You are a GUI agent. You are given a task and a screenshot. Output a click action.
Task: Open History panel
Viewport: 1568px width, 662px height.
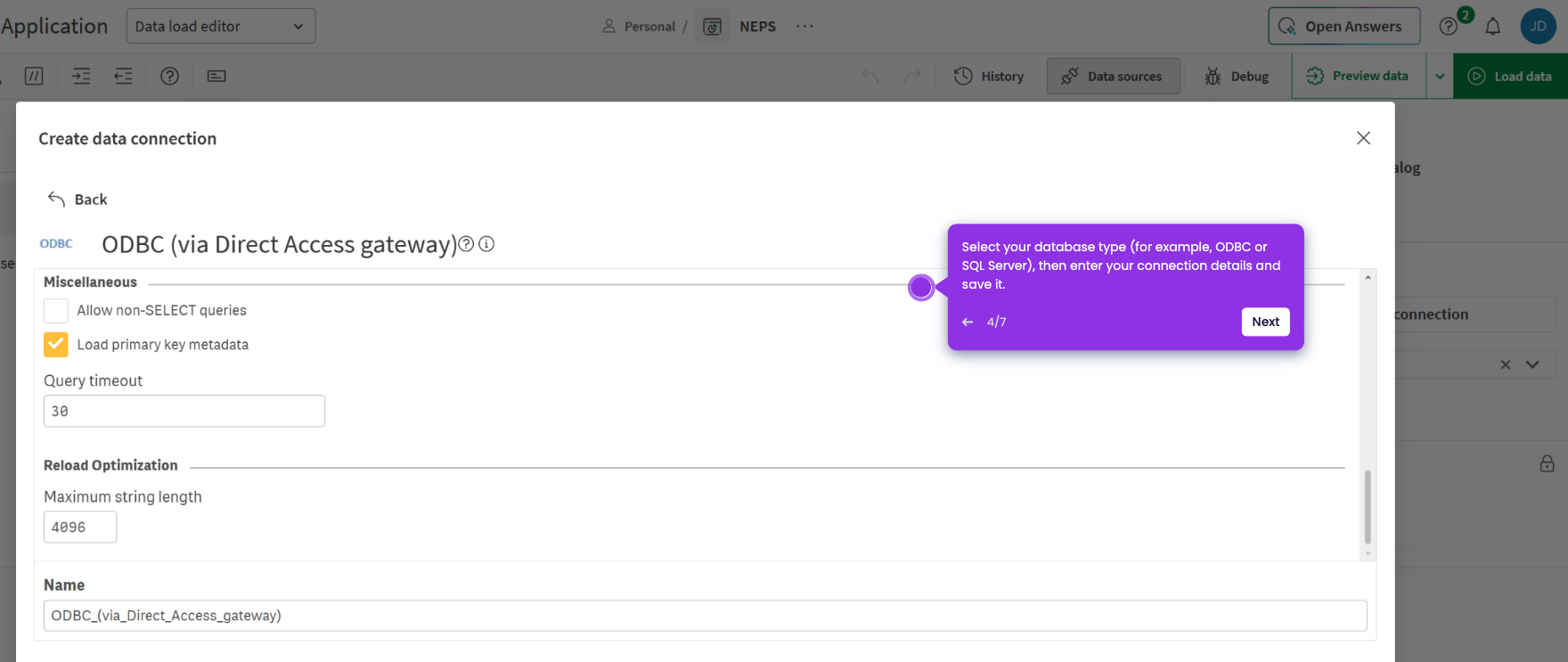989,76
